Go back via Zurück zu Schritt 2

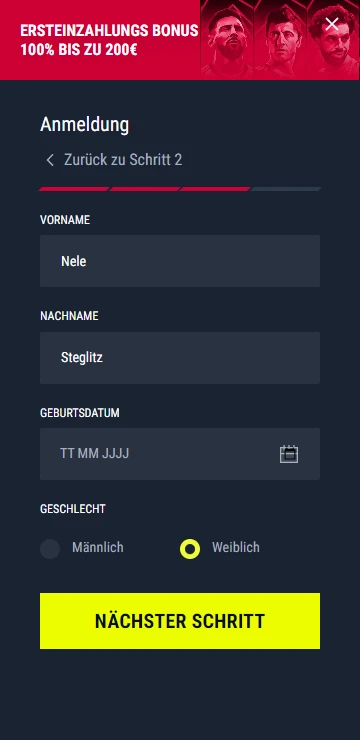point(123,160)
